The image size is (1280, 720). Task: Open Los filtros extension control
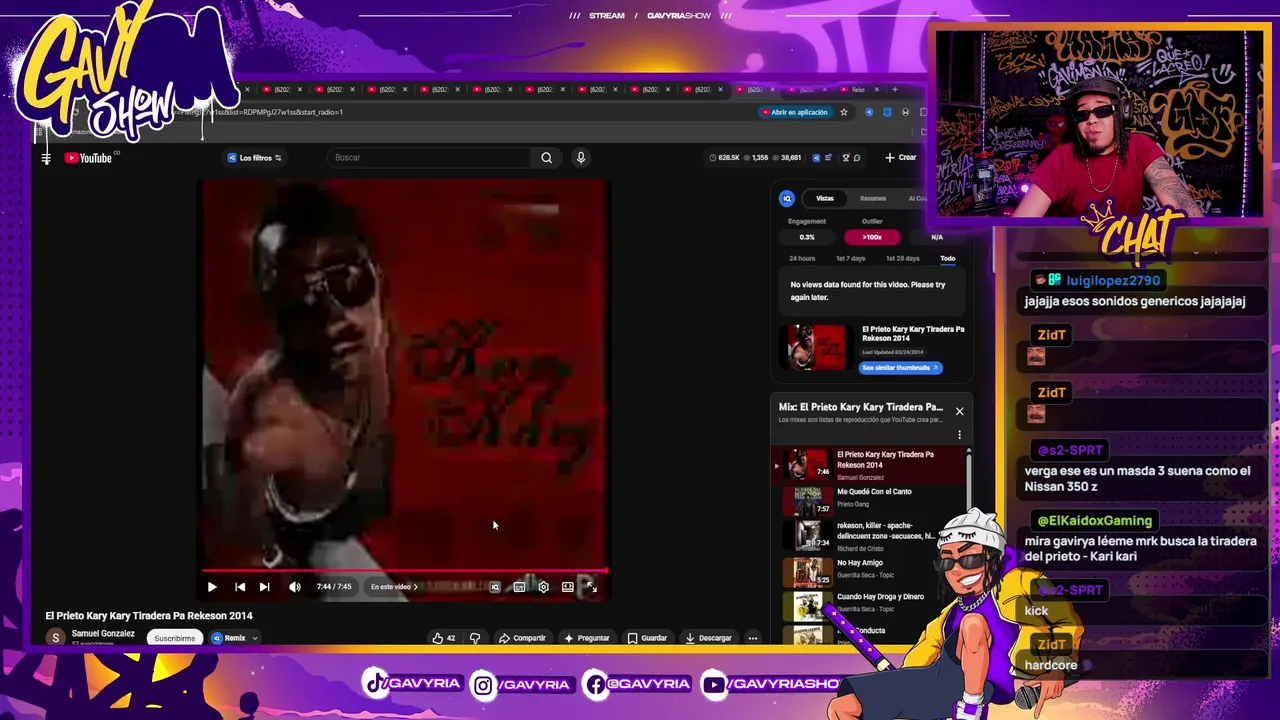click(x=254, y=158)
